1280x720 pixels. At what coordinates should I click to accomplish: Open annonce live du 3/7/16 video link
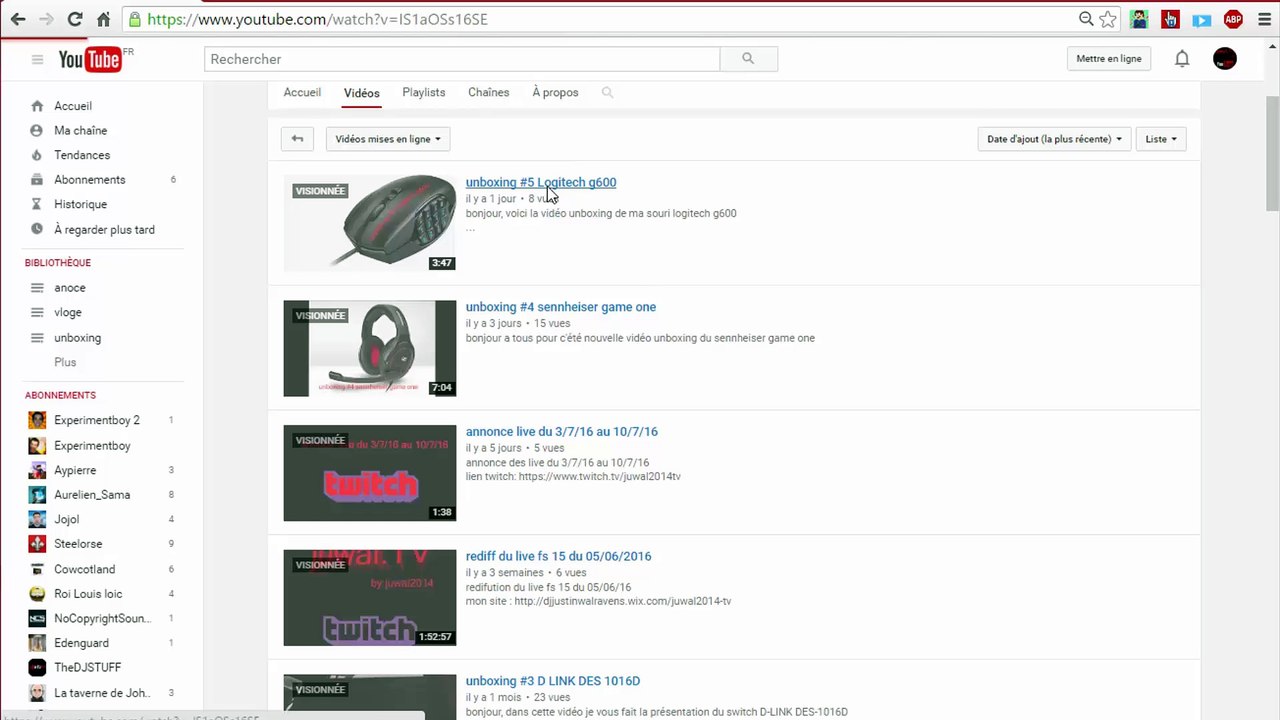pos(562,432)
